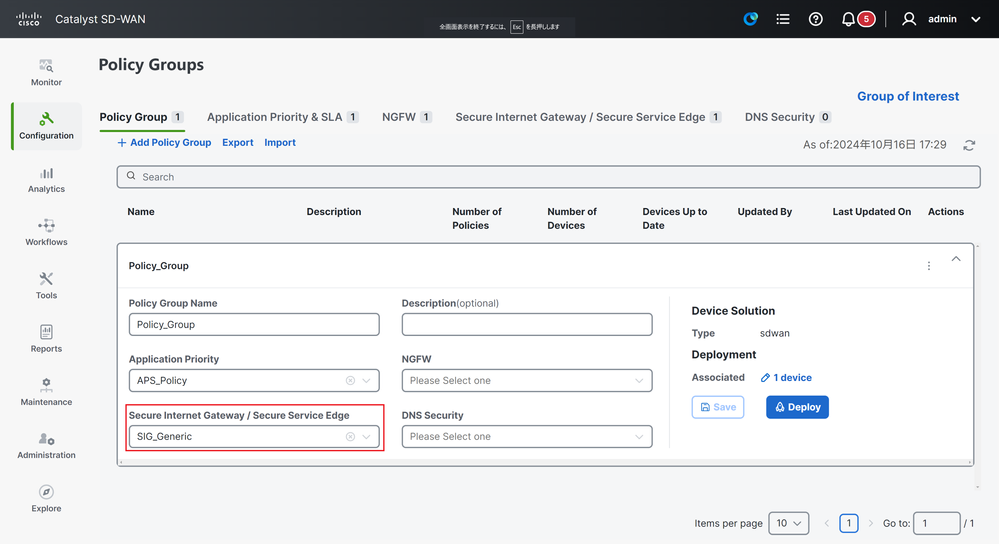Refresh the policy groups list
Screen dimensions: 999x544
click(x=969, y=145)
